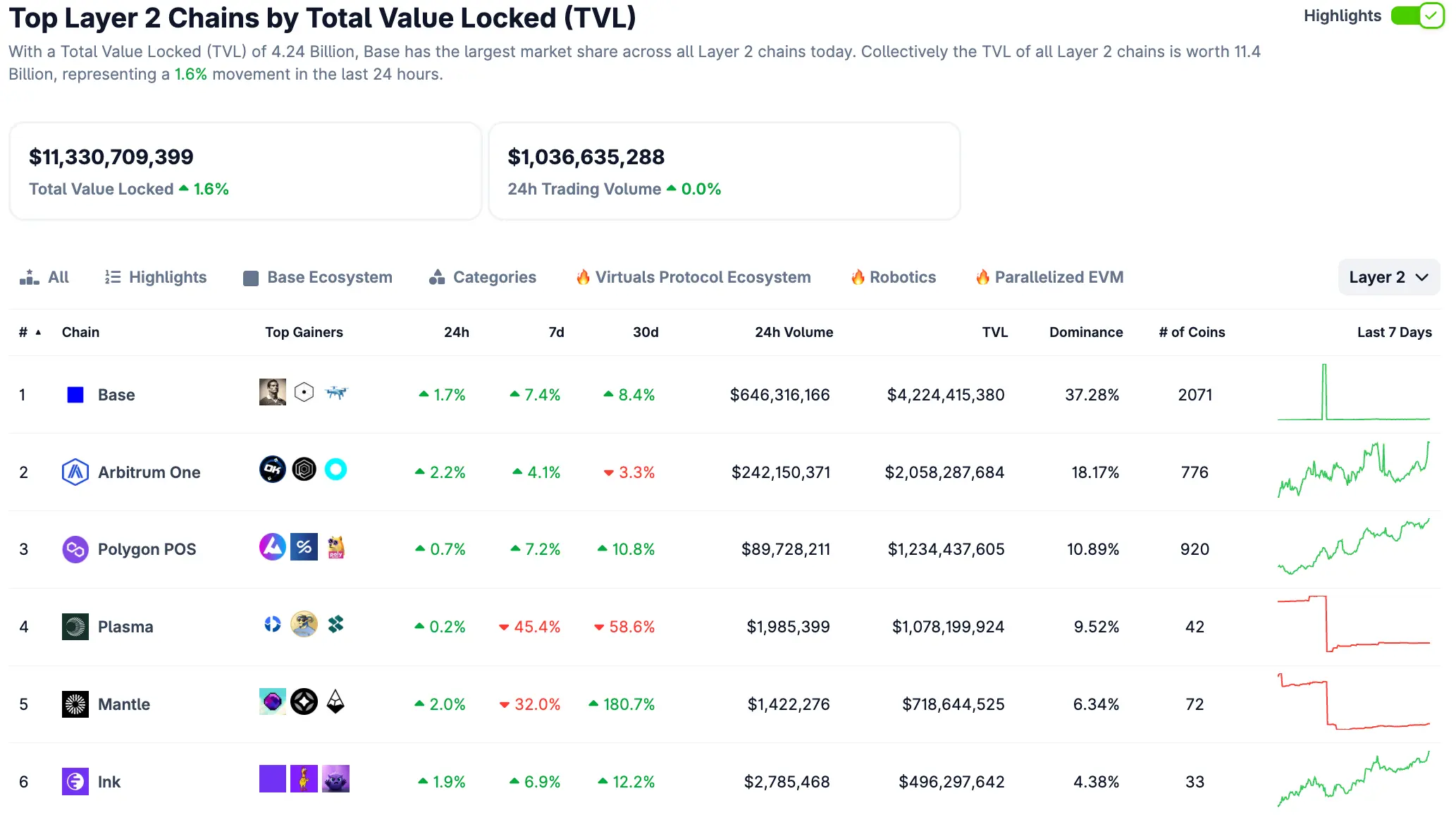Screen dimensions: 1456x815
Task: Switch to the Base Ecosystem tab
Action: point(318,278)
